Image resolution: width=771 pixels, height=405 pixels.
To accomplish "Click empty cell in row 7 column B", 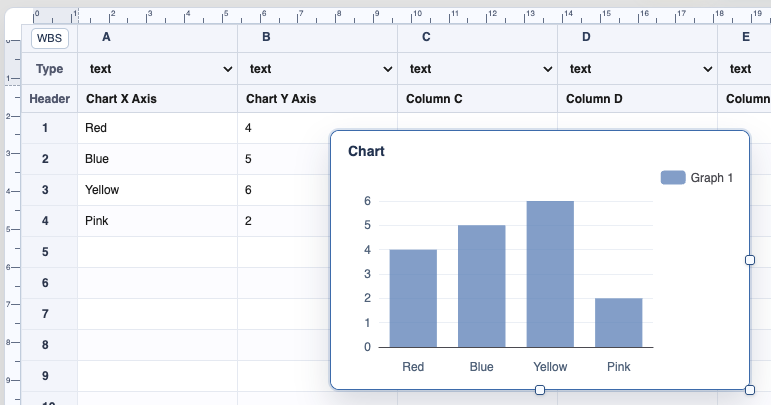I will point(284,314).
